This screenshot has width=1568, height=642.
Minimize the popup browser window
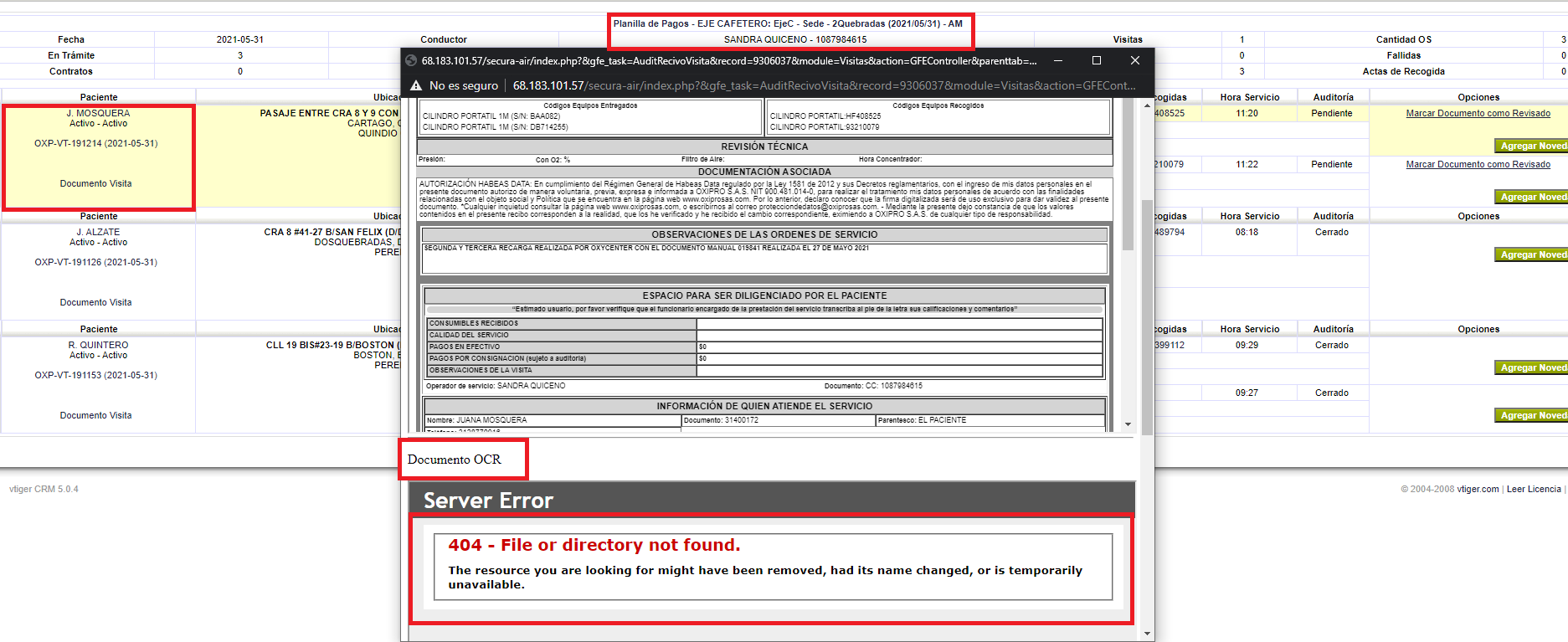coord(1058,60)
